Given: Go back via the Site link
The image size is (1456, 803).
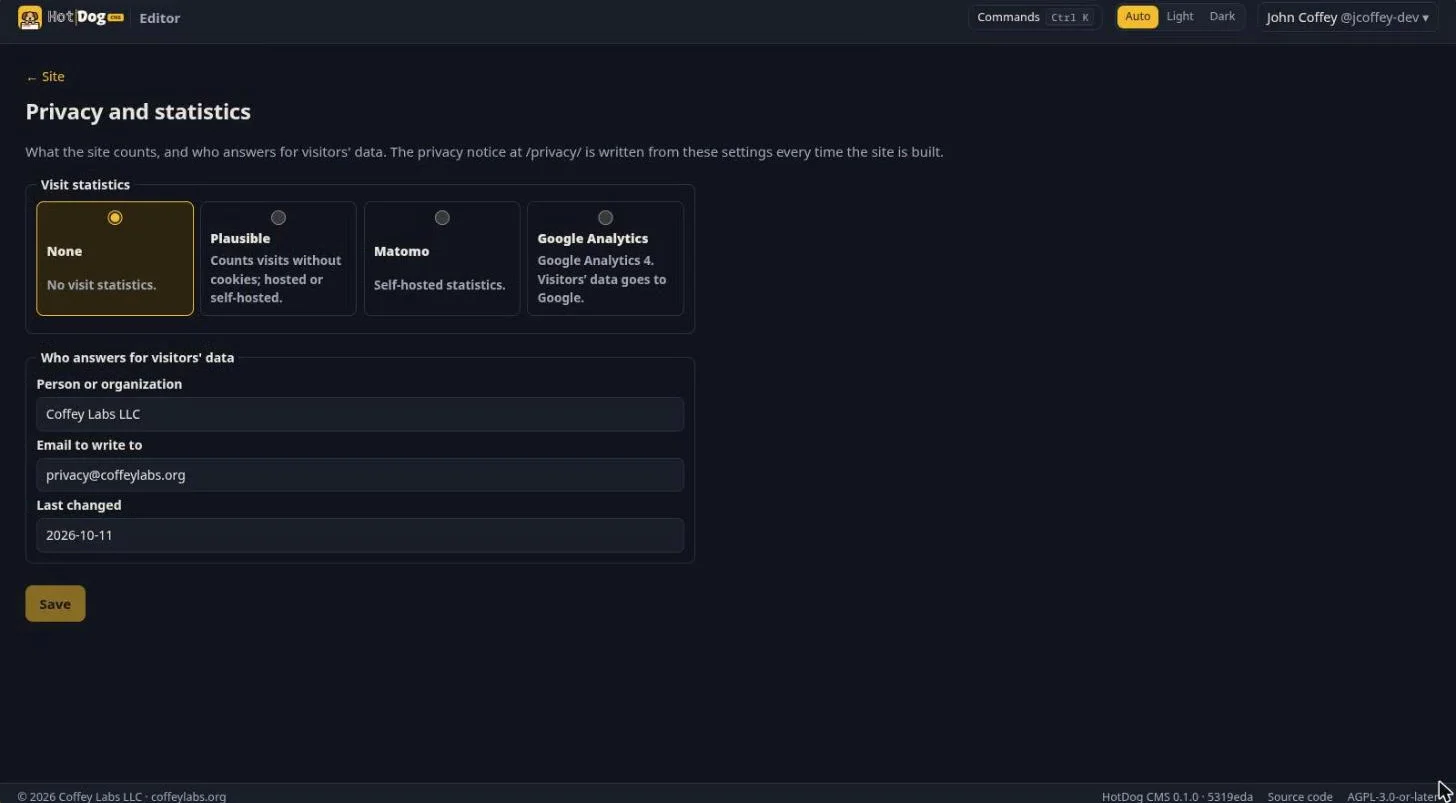Looking at the screenshot, I should (45, 77).
